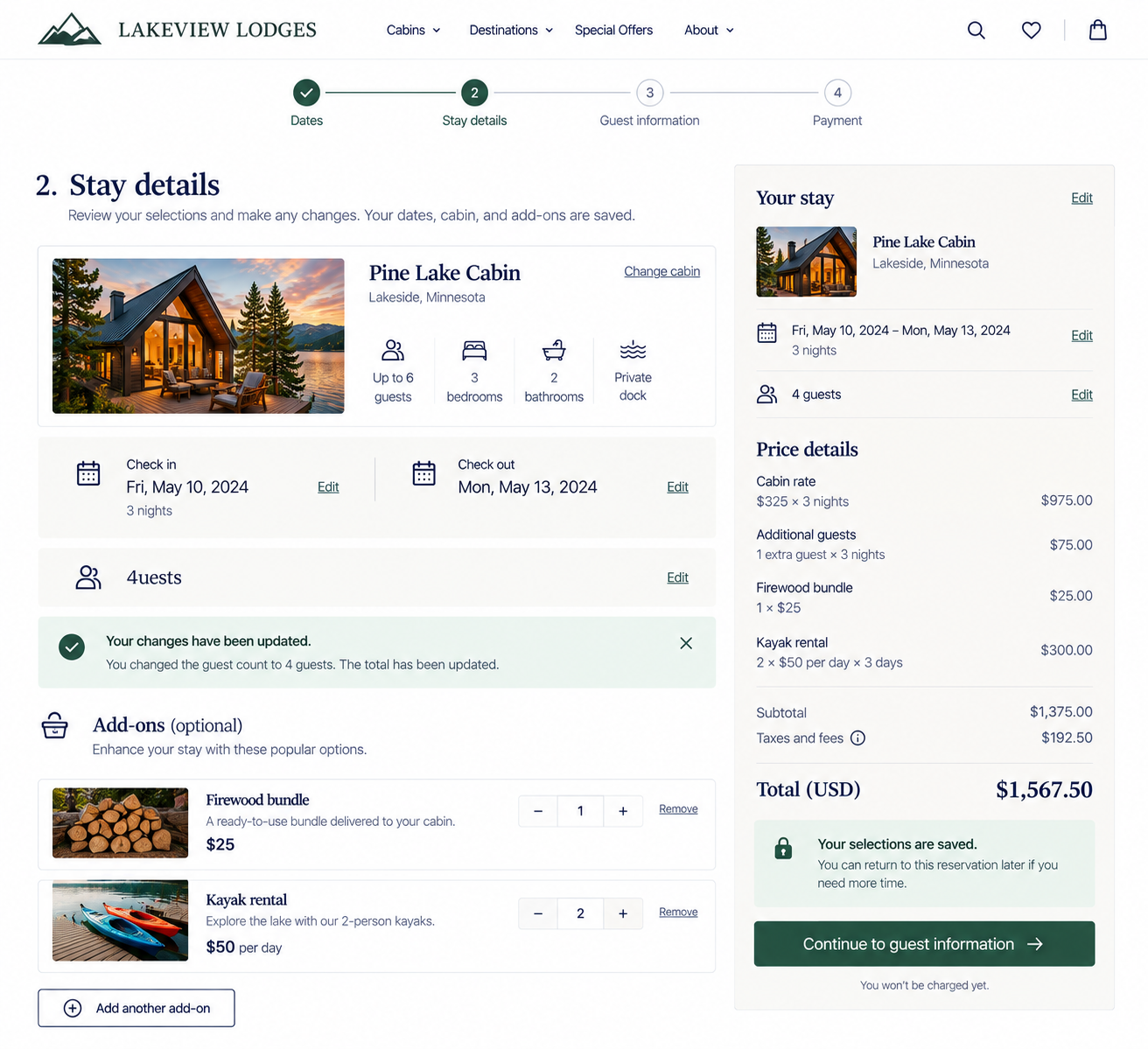Click the guests icon in Your stay

(x=767, y=395)
